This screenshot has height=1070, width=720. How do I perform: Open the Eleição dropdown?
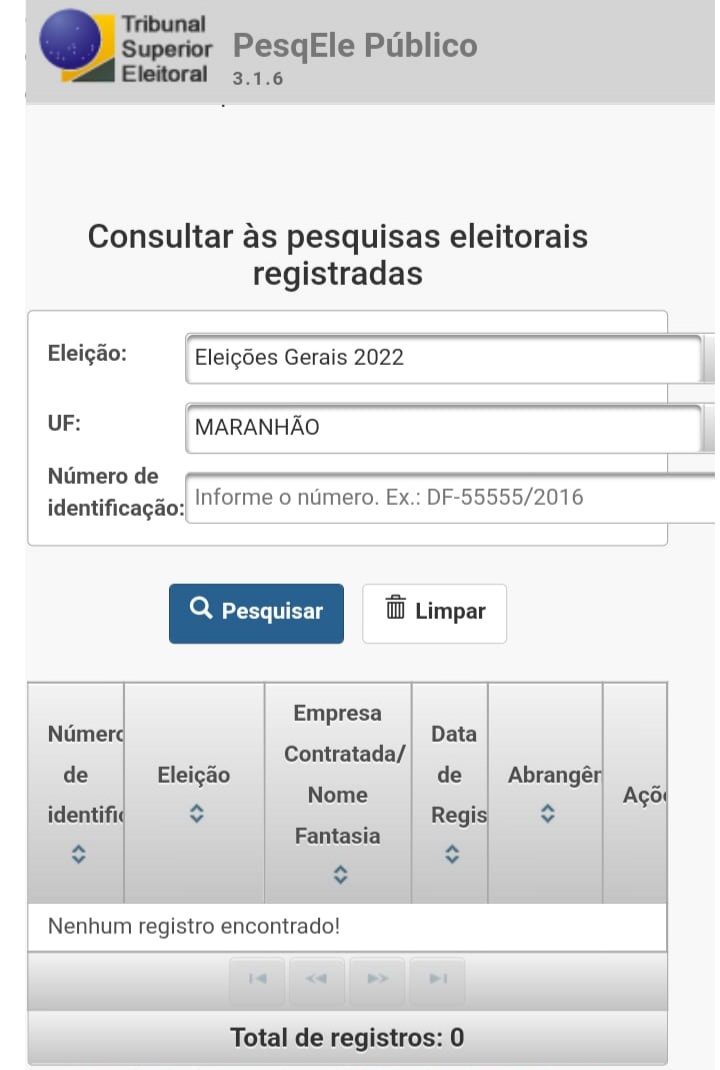coord(444,358)
